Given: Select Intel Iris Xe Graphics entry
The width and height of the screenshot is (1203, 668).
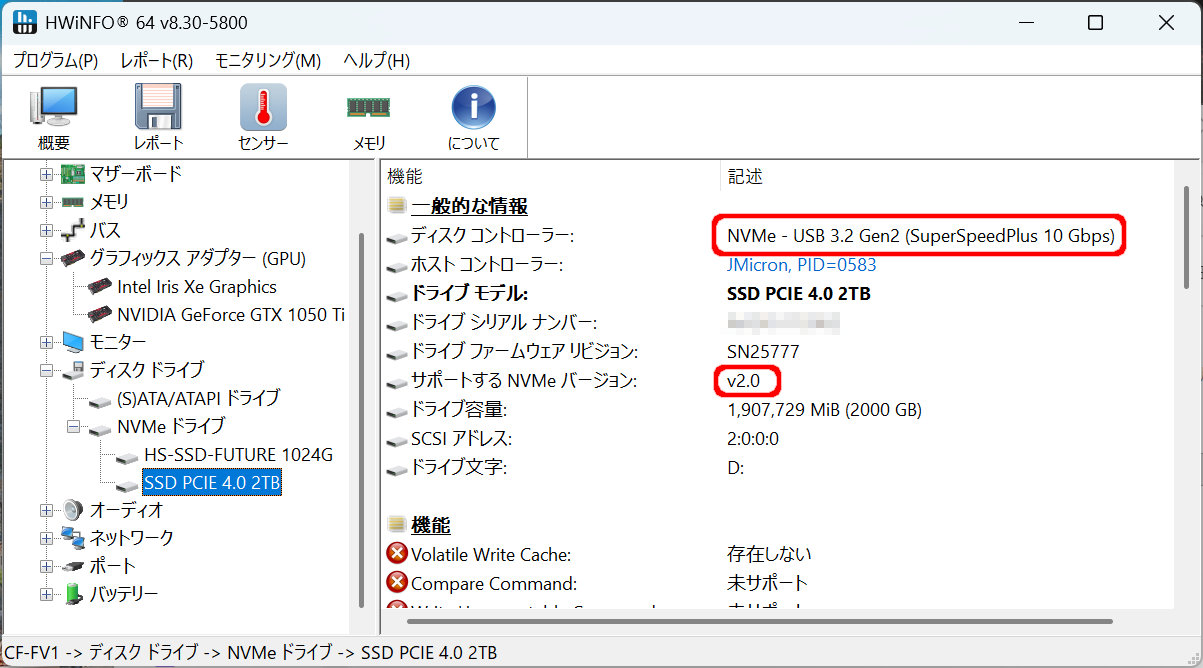Looking at the screenshot, I should coord(196,286).
